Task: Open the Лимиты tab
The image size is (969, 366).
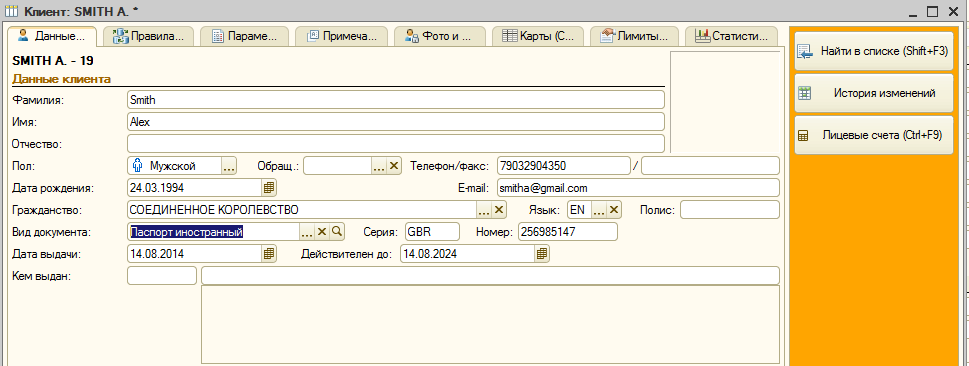Action: (x=633, y=36)
